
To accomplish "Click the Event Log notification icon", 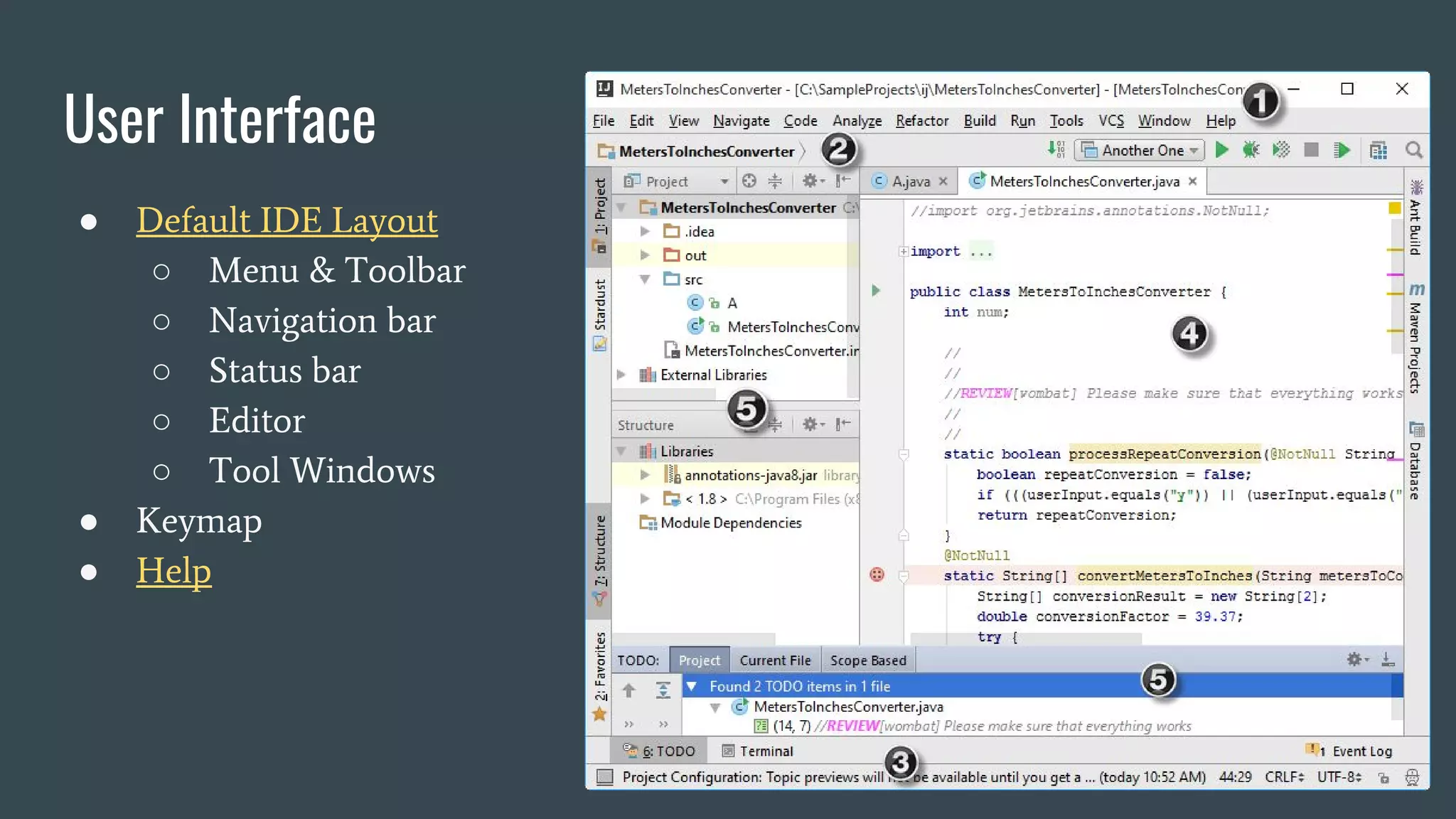I will click(x=1314, y=751).
